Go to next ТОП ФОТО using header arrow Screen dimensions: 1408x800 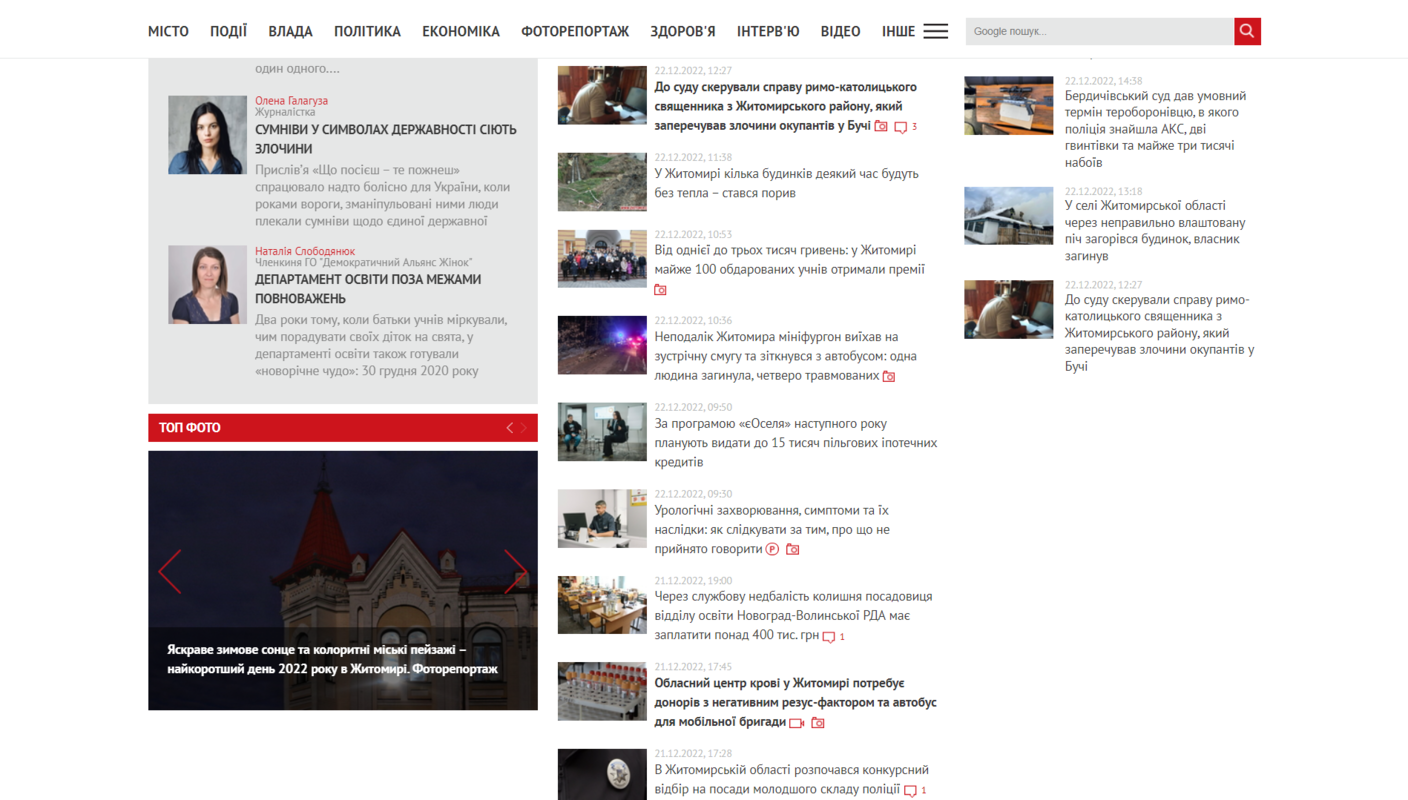[x=523, y=428]
